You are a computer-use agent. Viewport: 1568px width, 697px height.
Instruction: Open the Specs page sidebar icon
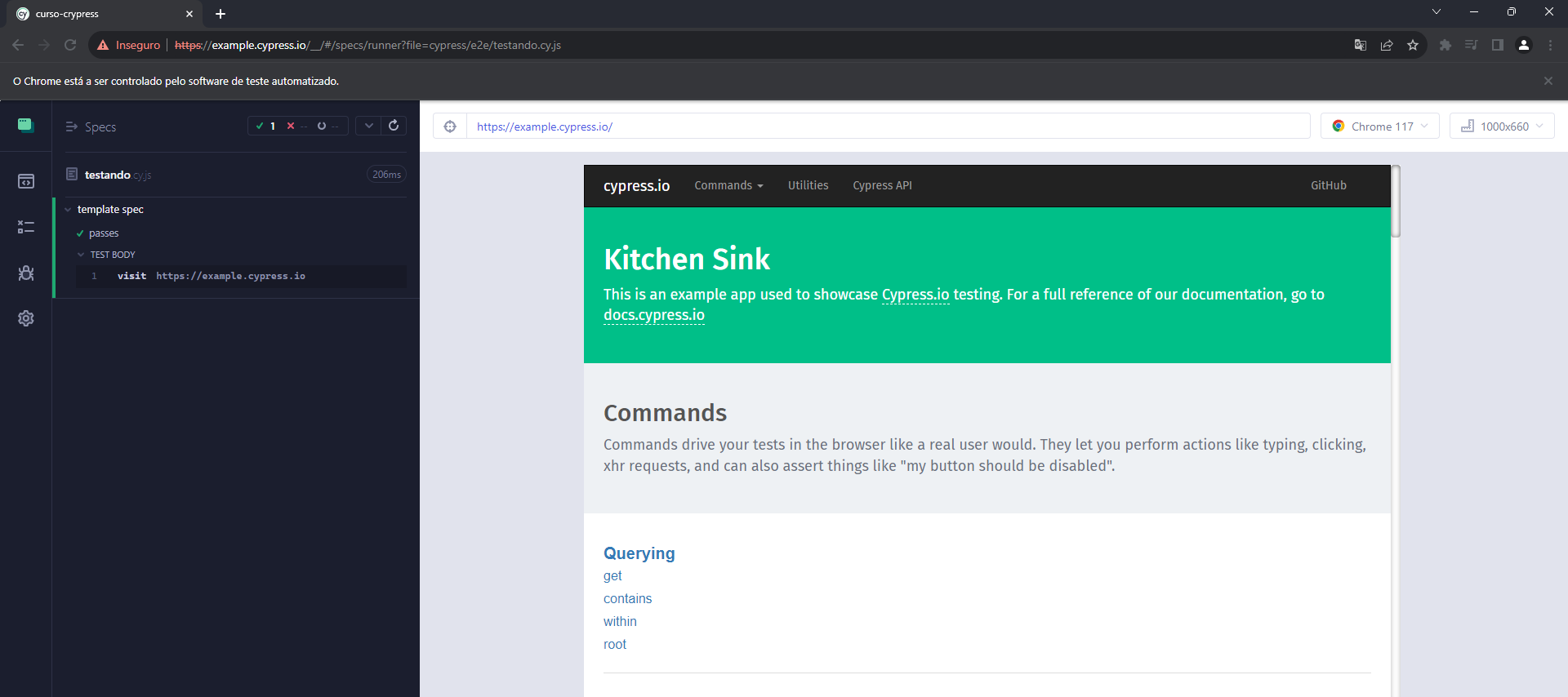pyautogui.click(x=26, y=181)
